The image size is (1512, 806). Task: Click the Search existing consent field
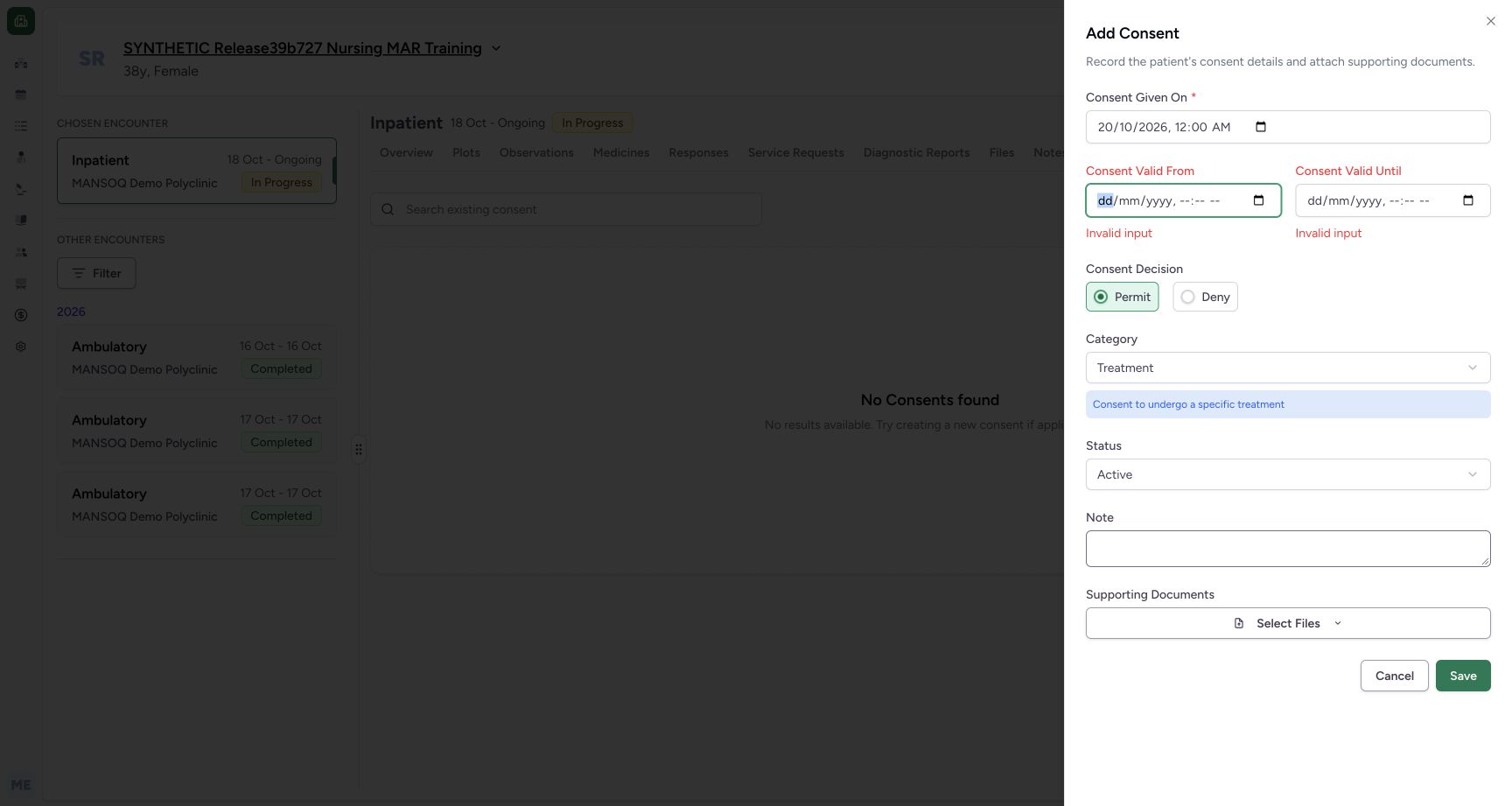coord(565,209)
